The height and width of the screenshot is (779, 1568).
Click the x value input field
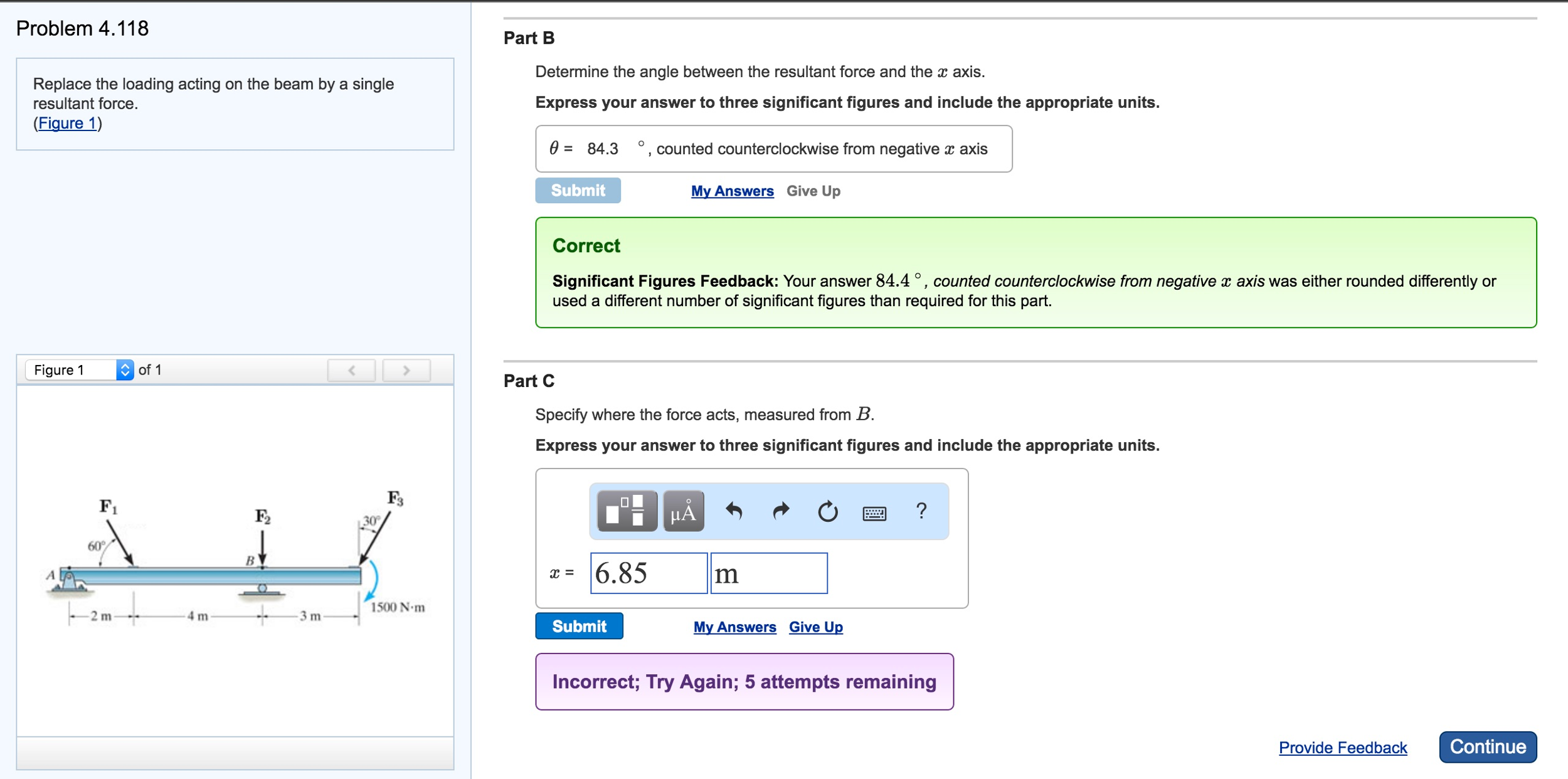[649, 573]
